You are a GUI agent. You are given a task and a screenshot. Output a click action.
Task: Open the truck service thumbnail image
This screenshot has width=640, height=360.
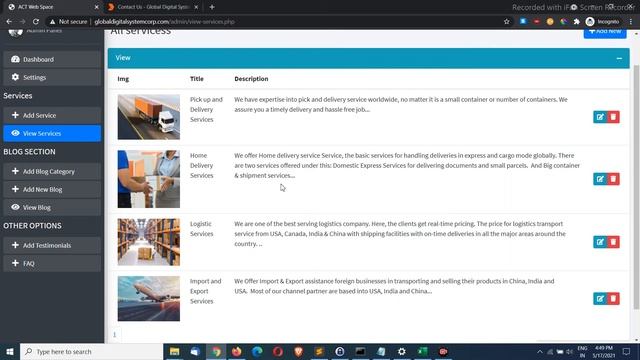point(149,117)
